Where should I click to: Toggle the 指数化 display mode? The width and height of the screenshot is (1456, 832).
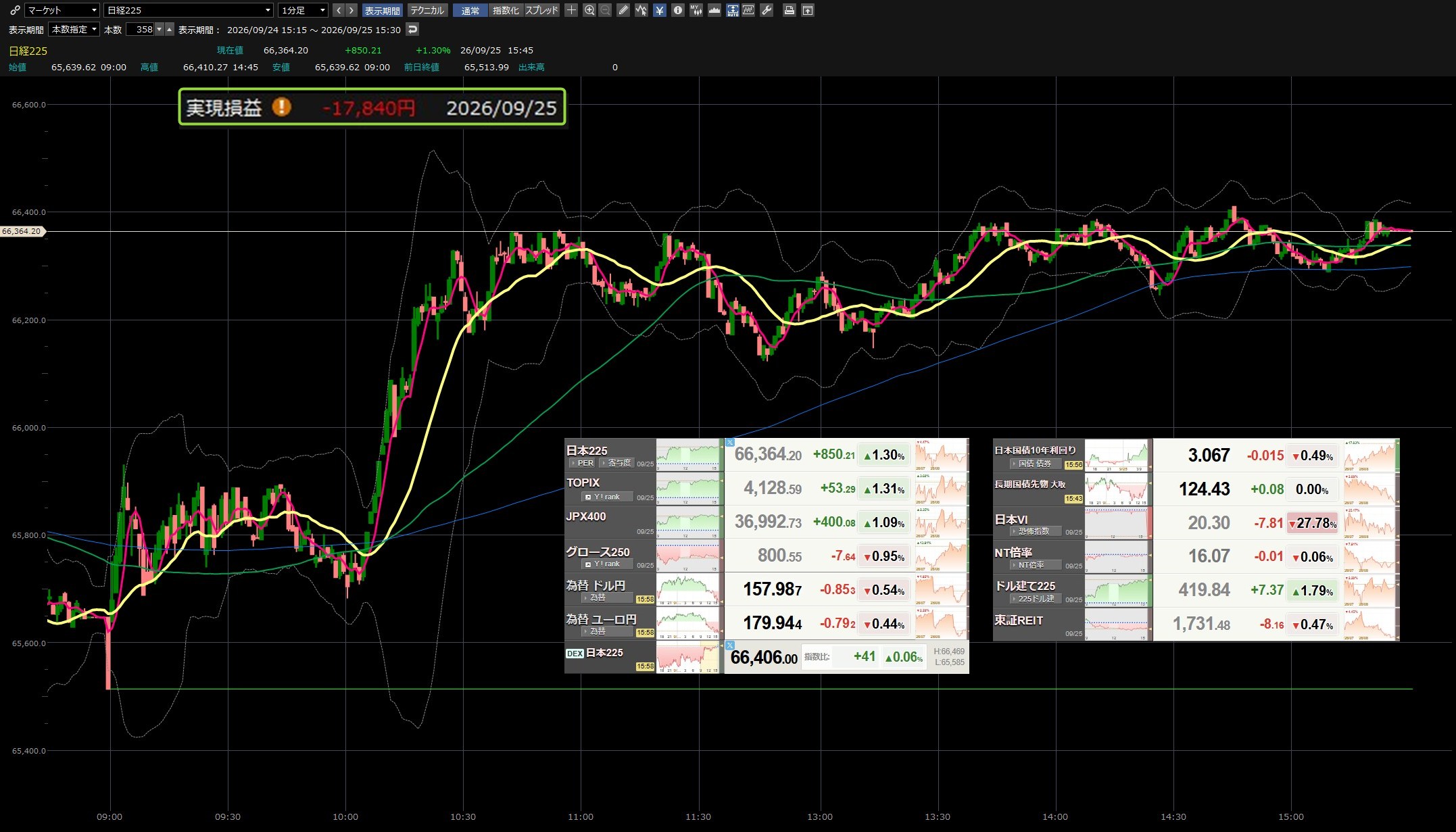coord(506,10)
